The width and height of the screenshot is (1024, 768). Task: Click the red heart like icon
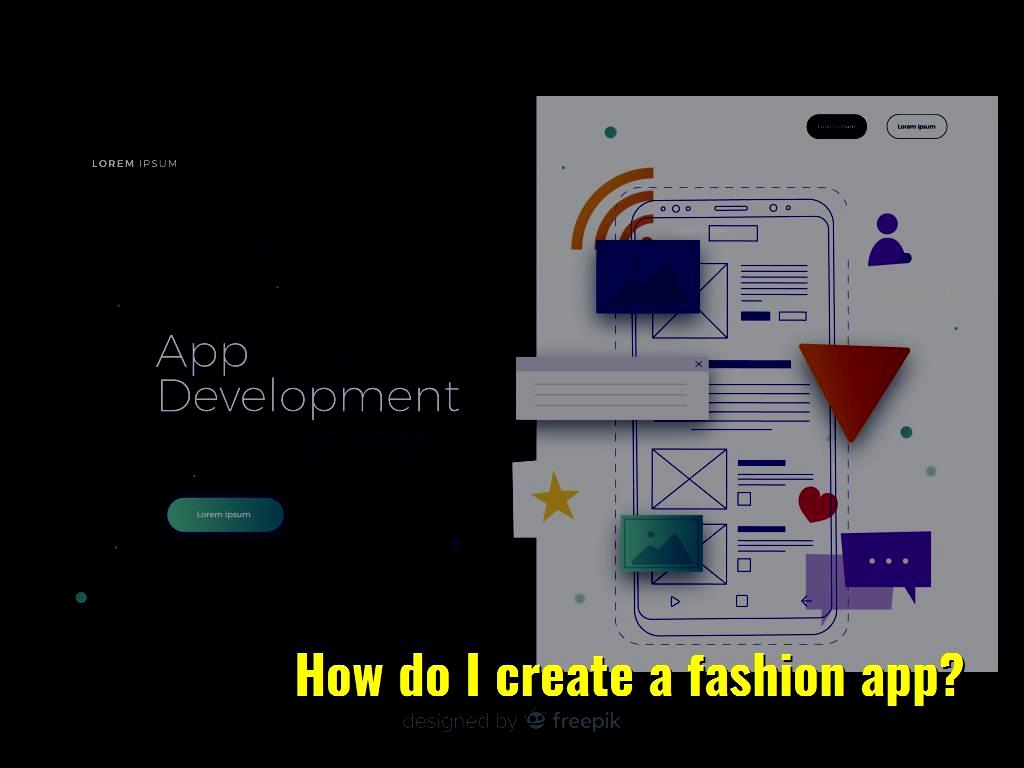[x=818, y=504]
